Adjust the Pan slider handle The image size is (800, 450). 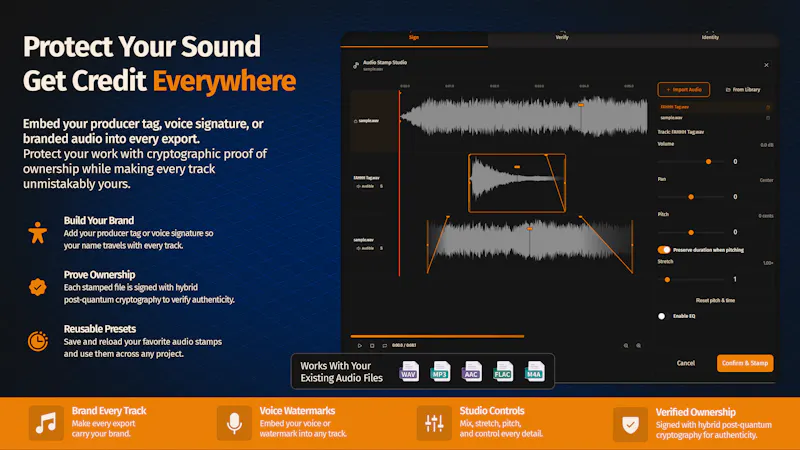(691, 197)
